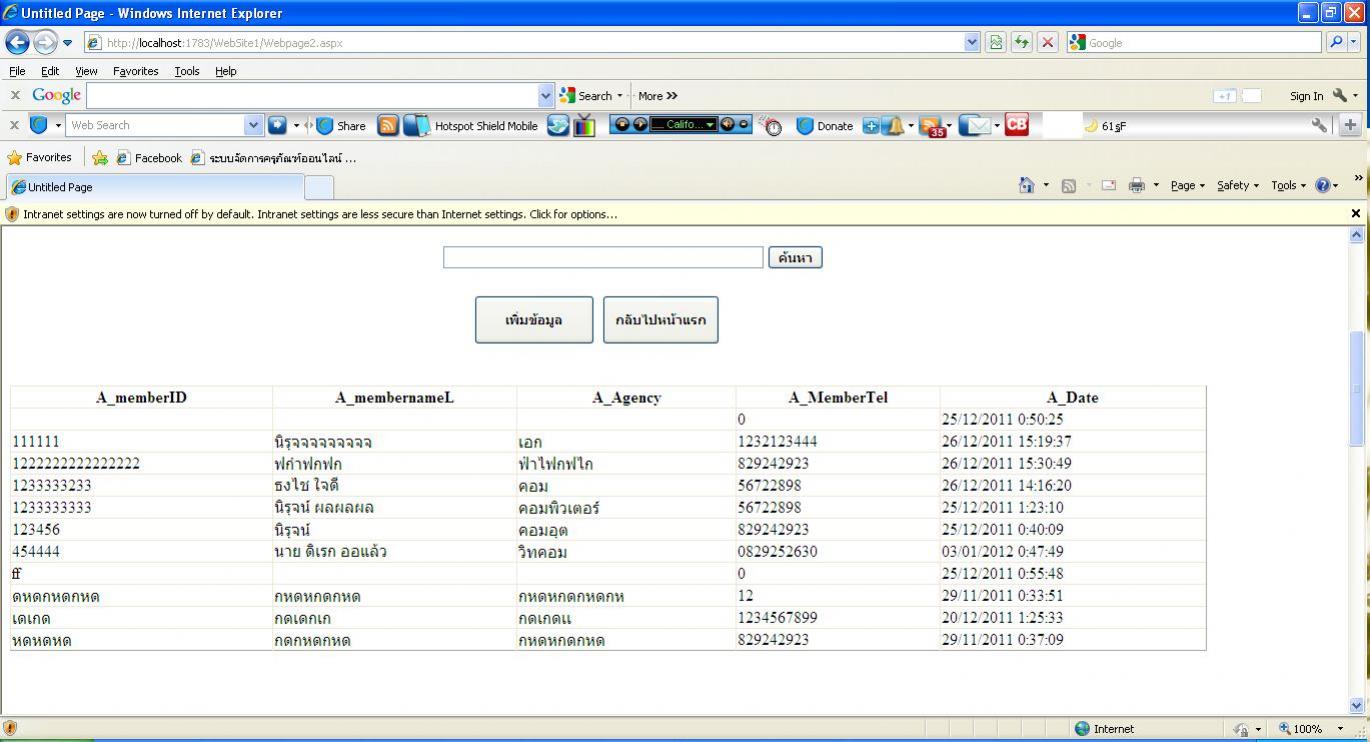Click the Print icon in command bar
The image size is (1370, 742).
(1136, 185)
